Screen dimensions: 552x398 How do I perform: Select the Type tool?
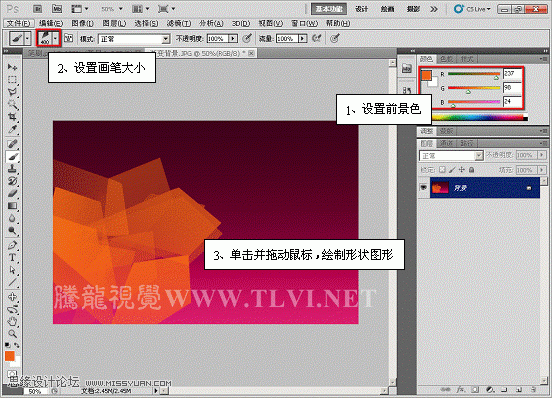tap(12, 258)
